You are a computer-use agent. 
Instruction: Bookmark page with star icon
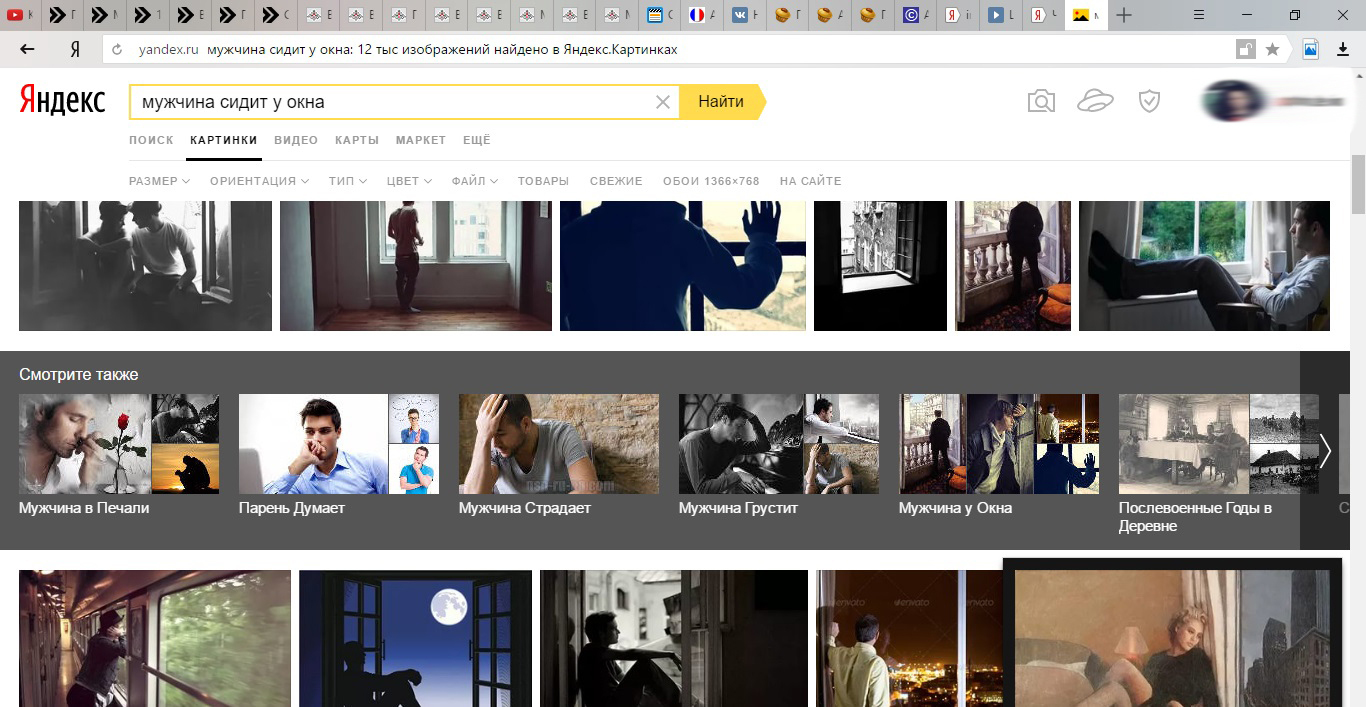1272,49
